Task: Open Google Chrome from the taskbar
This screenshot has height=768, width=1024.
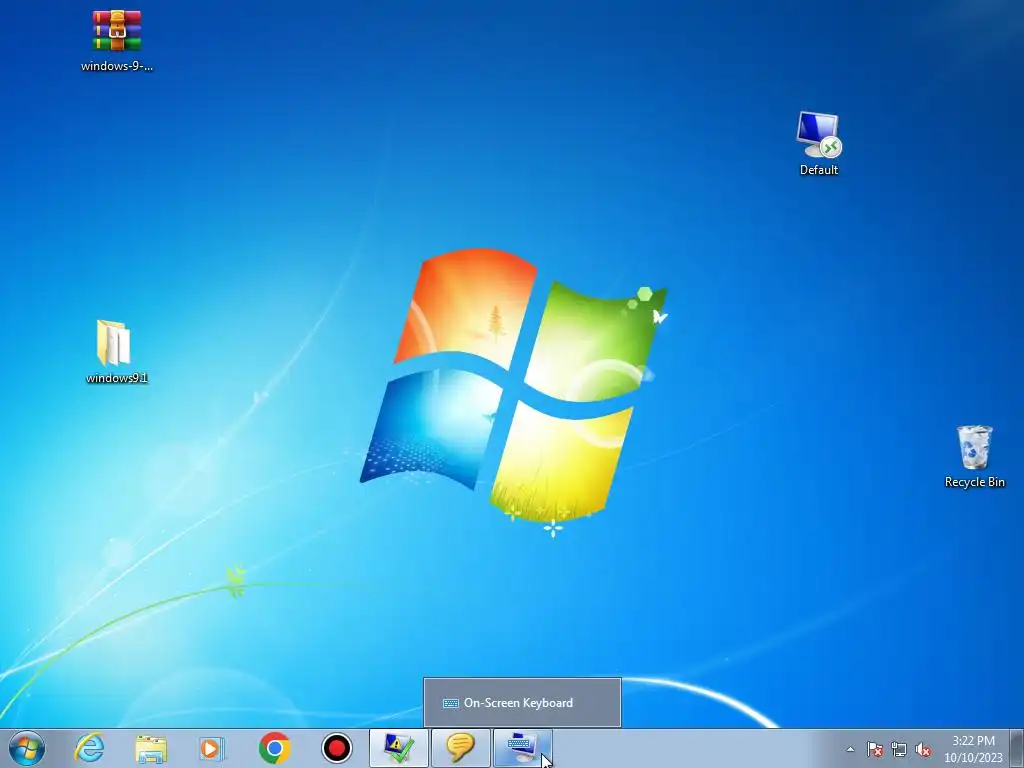Action: point(274,748)
